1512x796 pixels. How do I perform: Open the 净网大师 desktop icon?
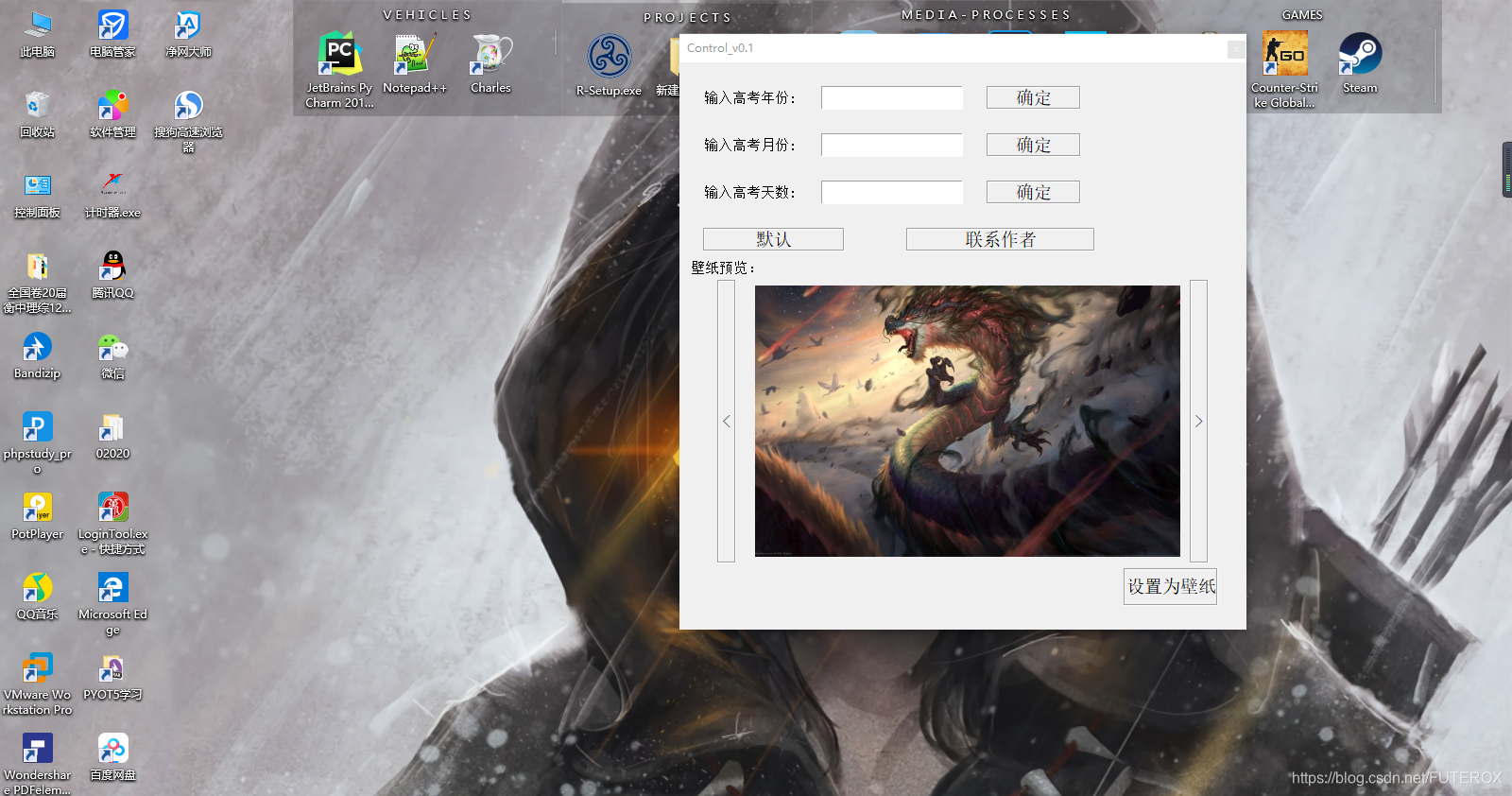coord(188,34)
